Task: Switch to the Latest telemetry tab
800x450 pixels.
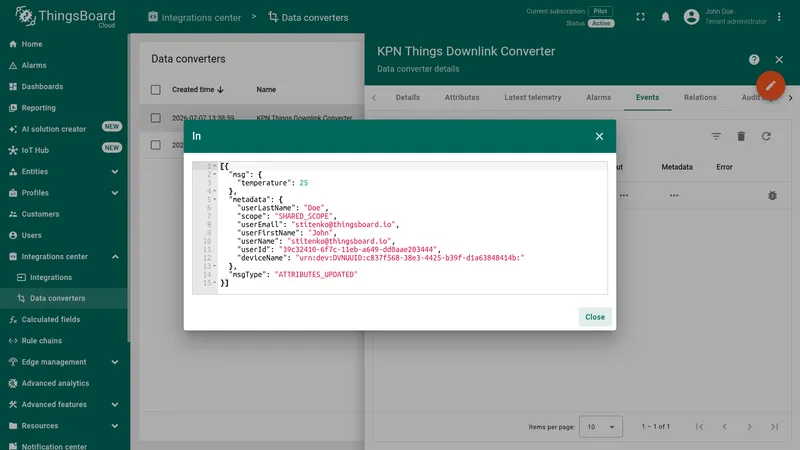Action: click(533, 97)
